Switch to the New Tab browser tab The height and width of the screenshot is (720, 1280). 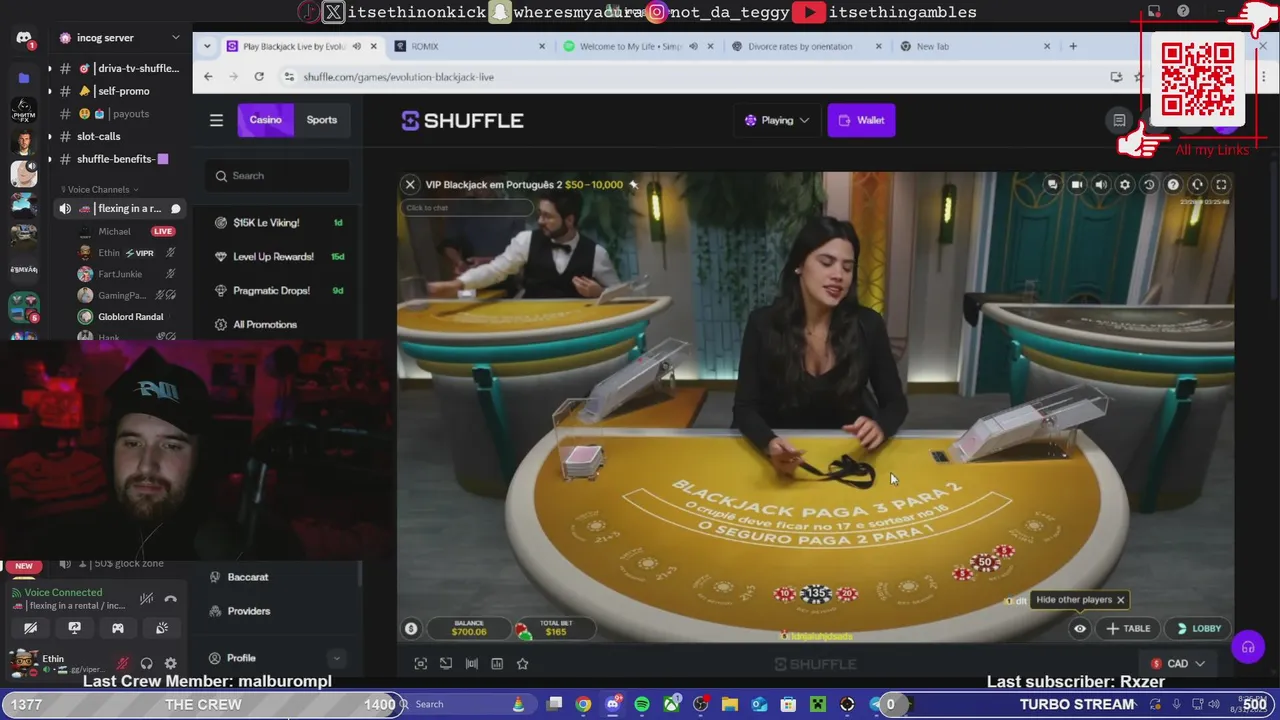(x=975, y=46)
